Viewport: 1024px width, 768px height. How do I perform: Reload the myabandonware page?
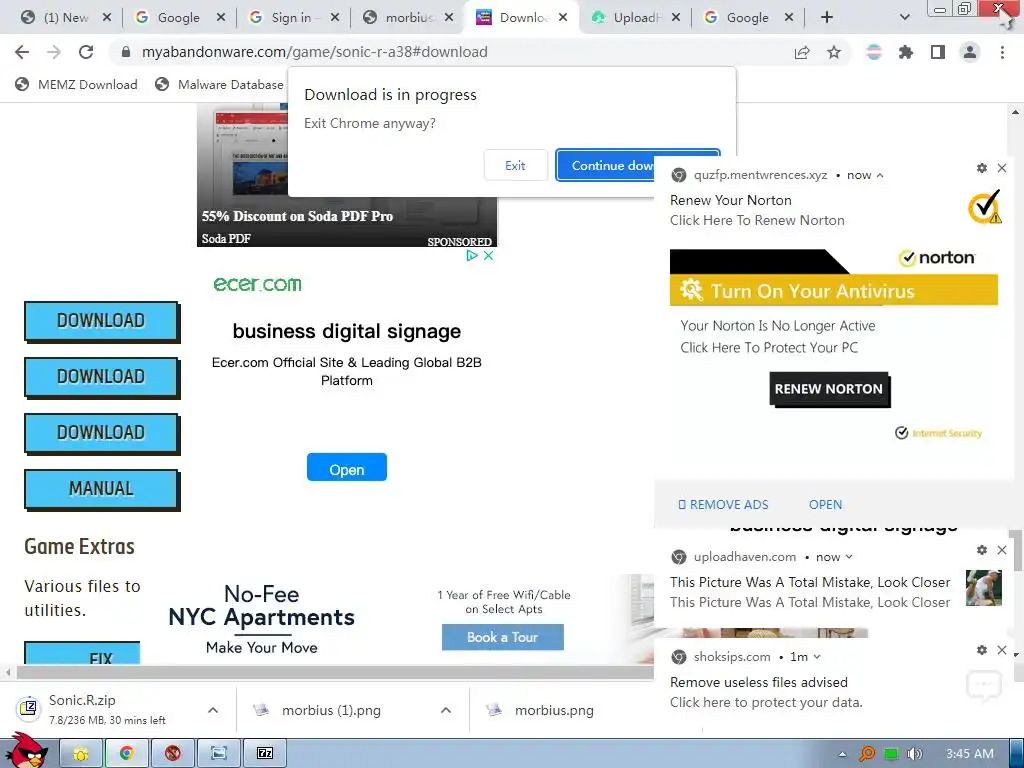(x=86, y=52)
